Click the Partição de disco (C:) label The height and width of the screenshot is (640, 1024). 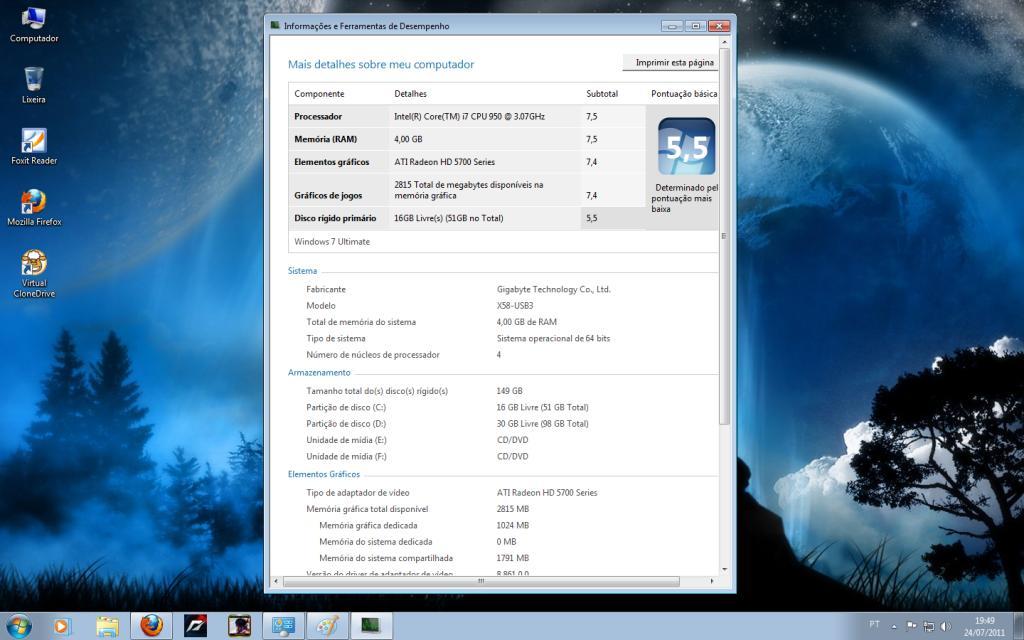pyautogui.click(x=346, y=408)
